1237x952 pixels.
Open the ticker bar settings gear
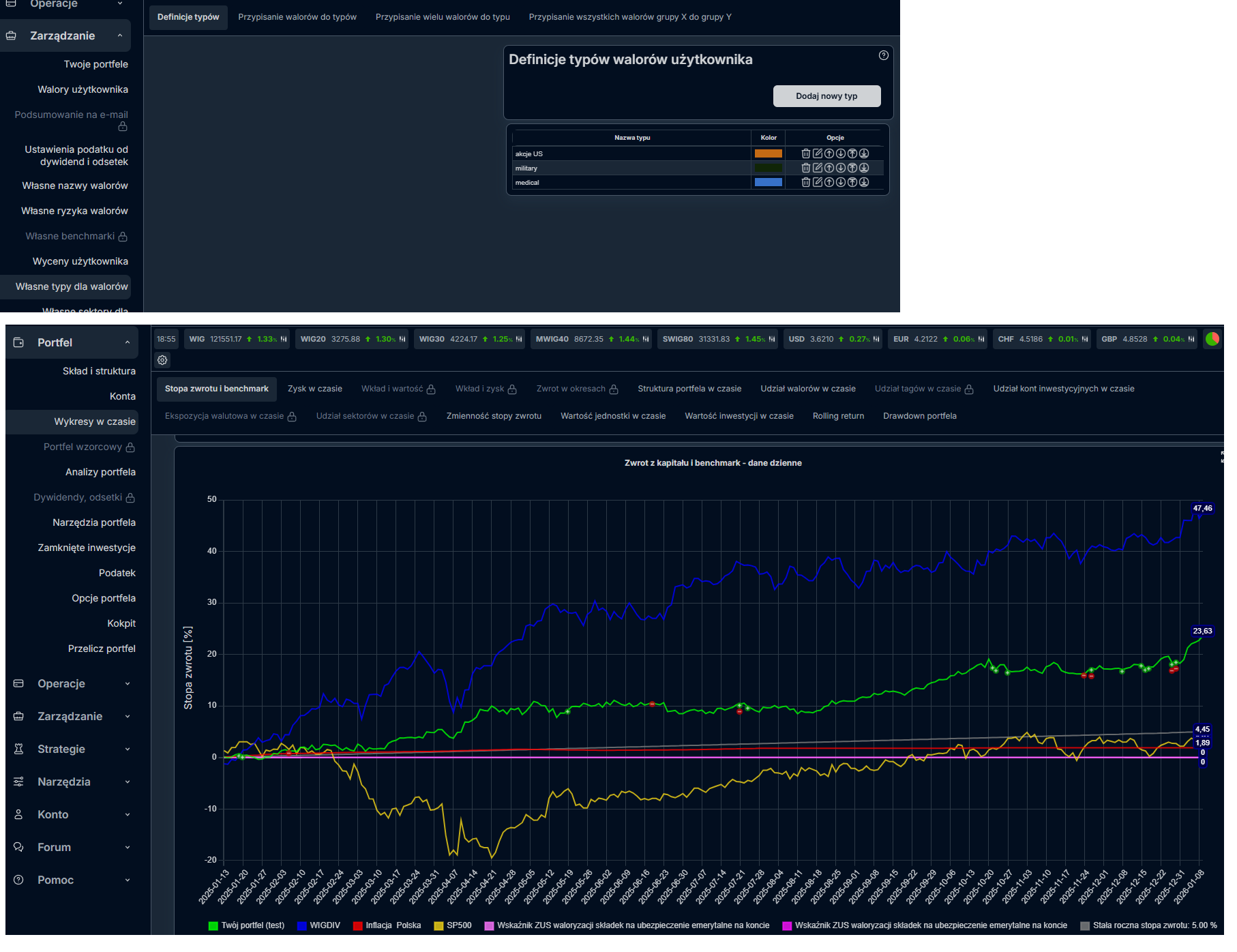(162, 360)
